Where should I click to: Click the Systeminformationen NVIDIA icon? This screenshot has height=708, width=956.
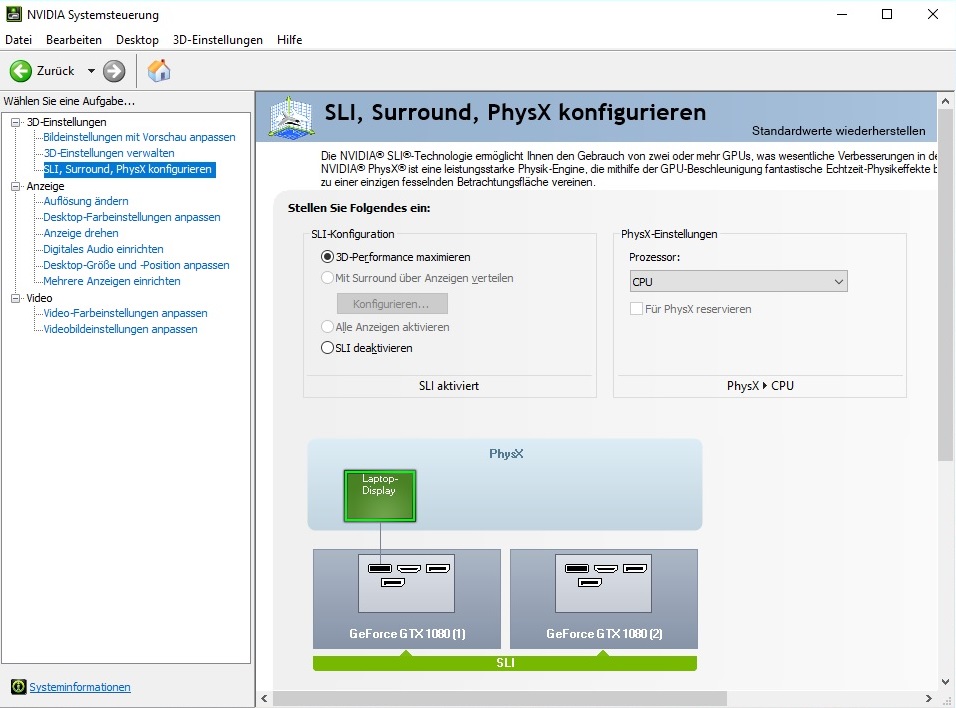[x=18, y=687]
